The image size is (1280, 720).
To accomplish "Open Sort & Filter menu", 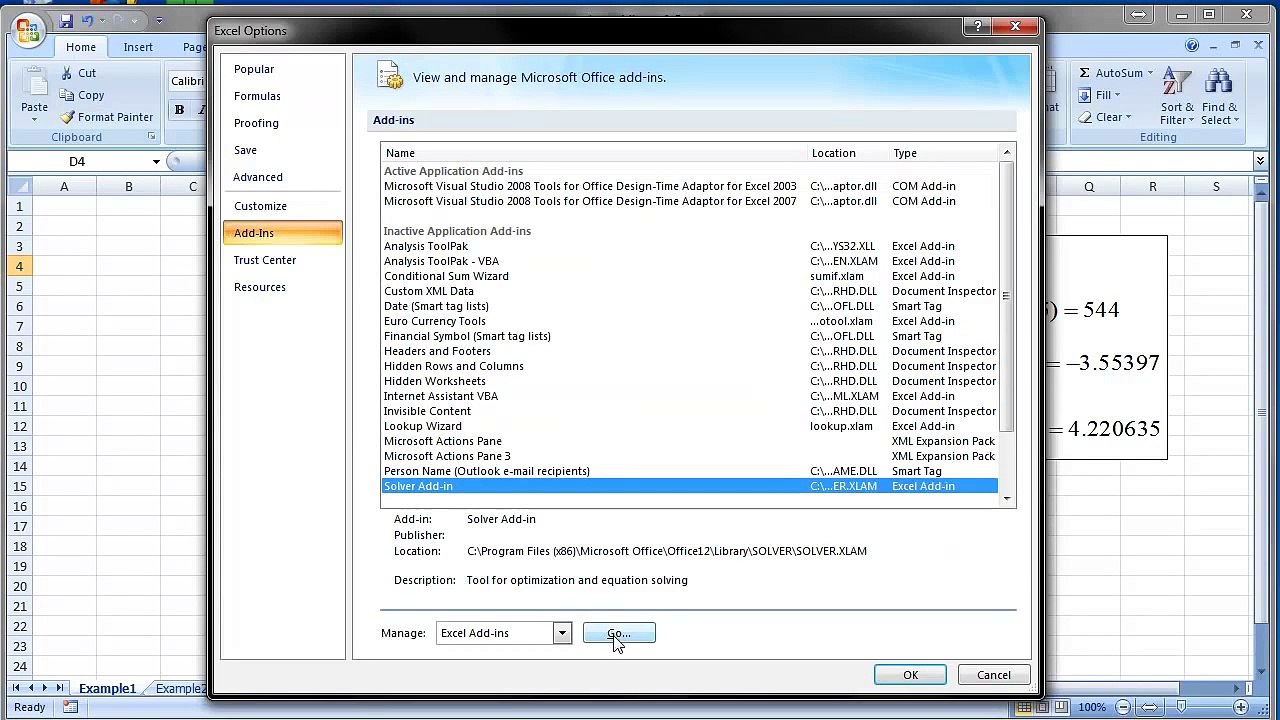I will click(1177, 98).
